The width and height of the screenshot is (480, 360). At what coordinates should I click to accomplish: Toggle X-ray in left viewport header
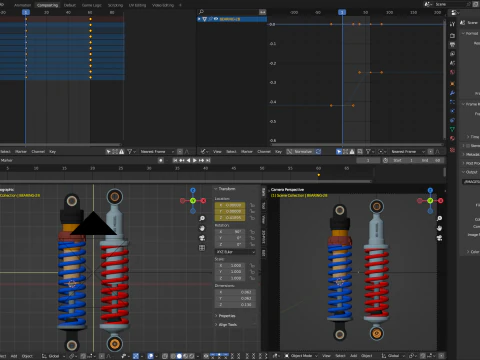(x=165, y=356)
